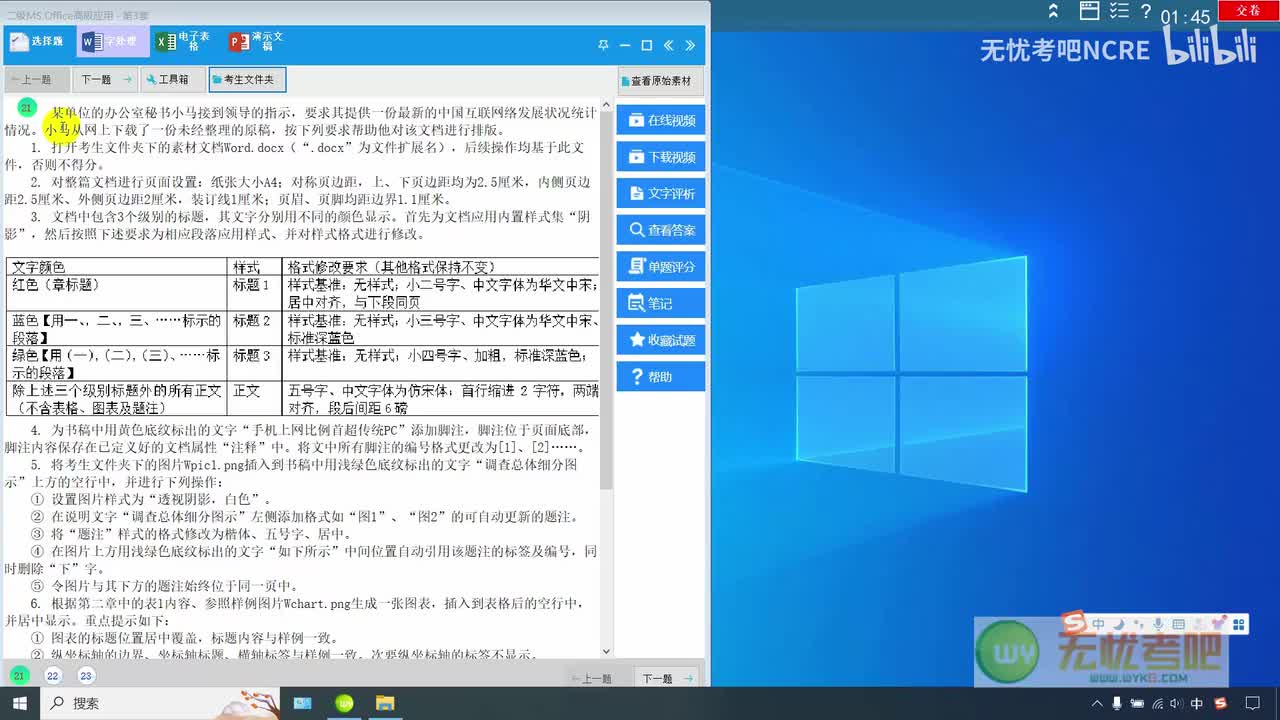Image resolution: width=1280 pixels, height=720 pixels.
Task: Click the window layout icon in top bar
Action: [1090, 11]
